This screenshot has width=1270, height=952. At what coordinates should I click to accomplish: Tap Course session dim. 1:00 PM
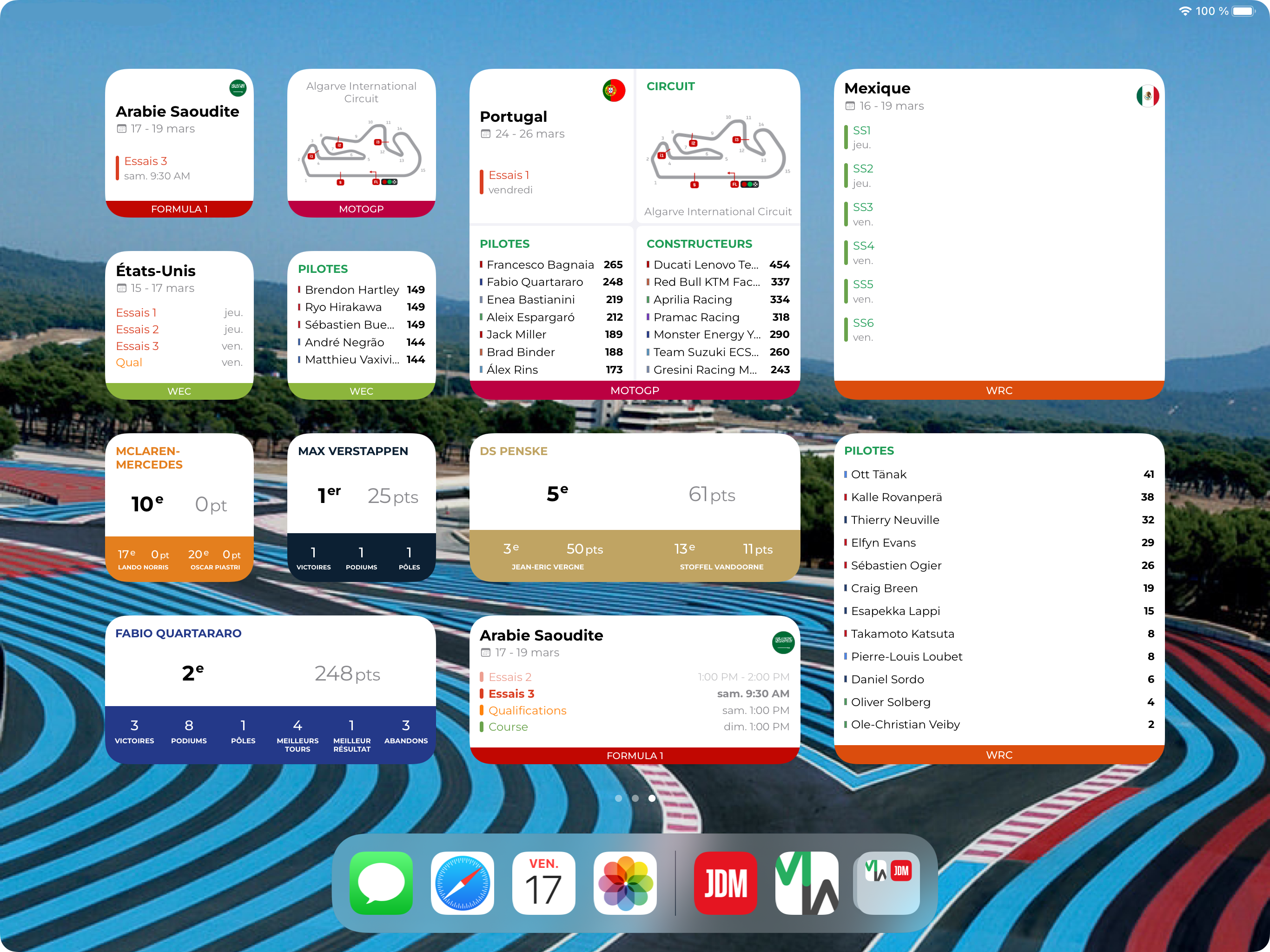click(635, 727)
